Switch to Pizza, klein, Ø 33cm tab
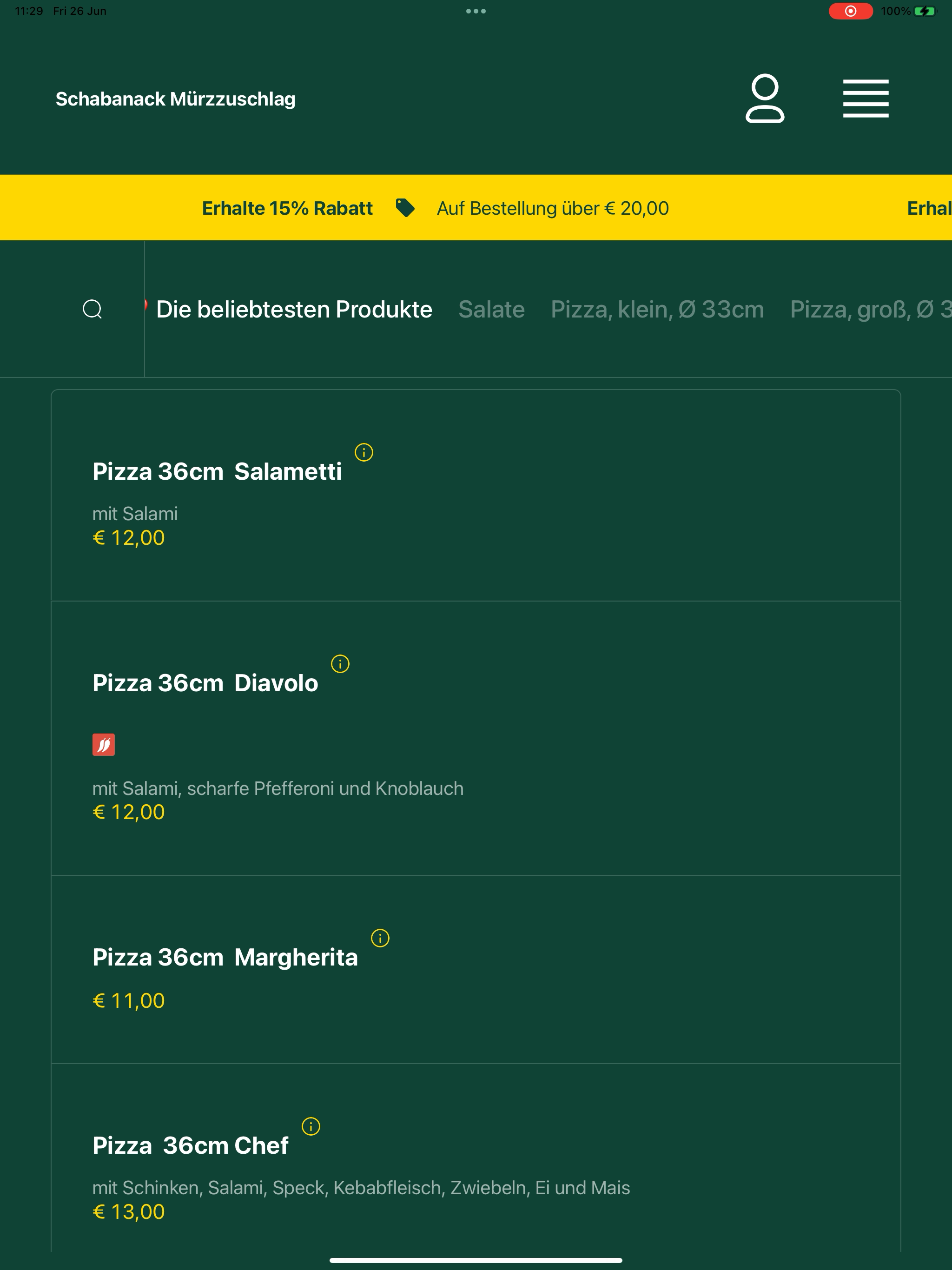The width and height of the screenshot is (952, 1270). [x=657, y=310]
